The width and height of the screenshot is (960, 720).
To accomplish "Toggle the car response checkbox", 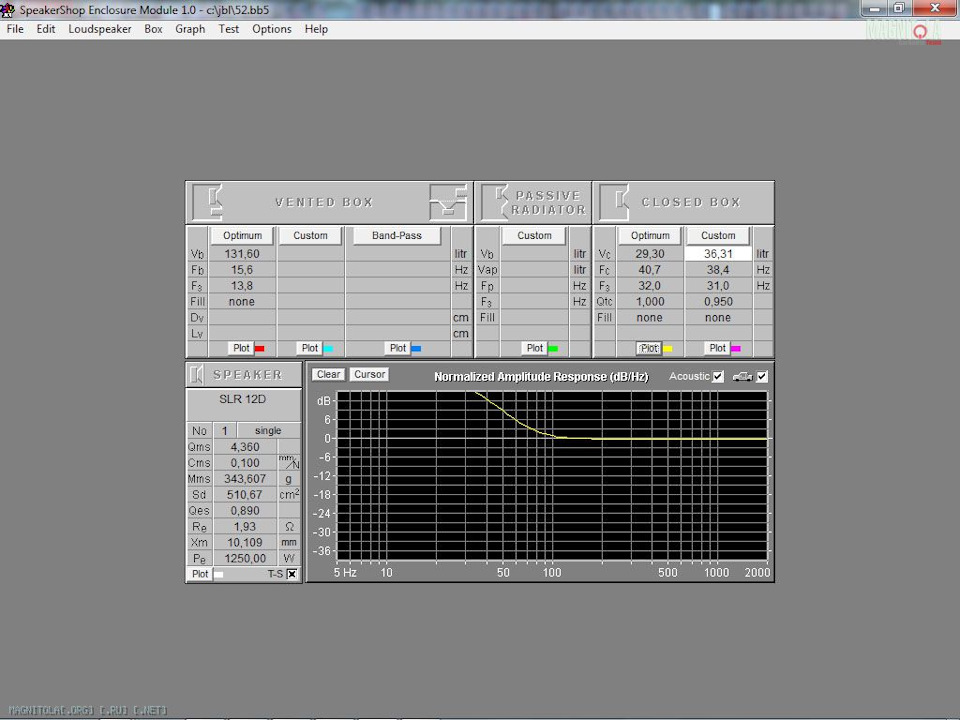I will tap(762, 377).
